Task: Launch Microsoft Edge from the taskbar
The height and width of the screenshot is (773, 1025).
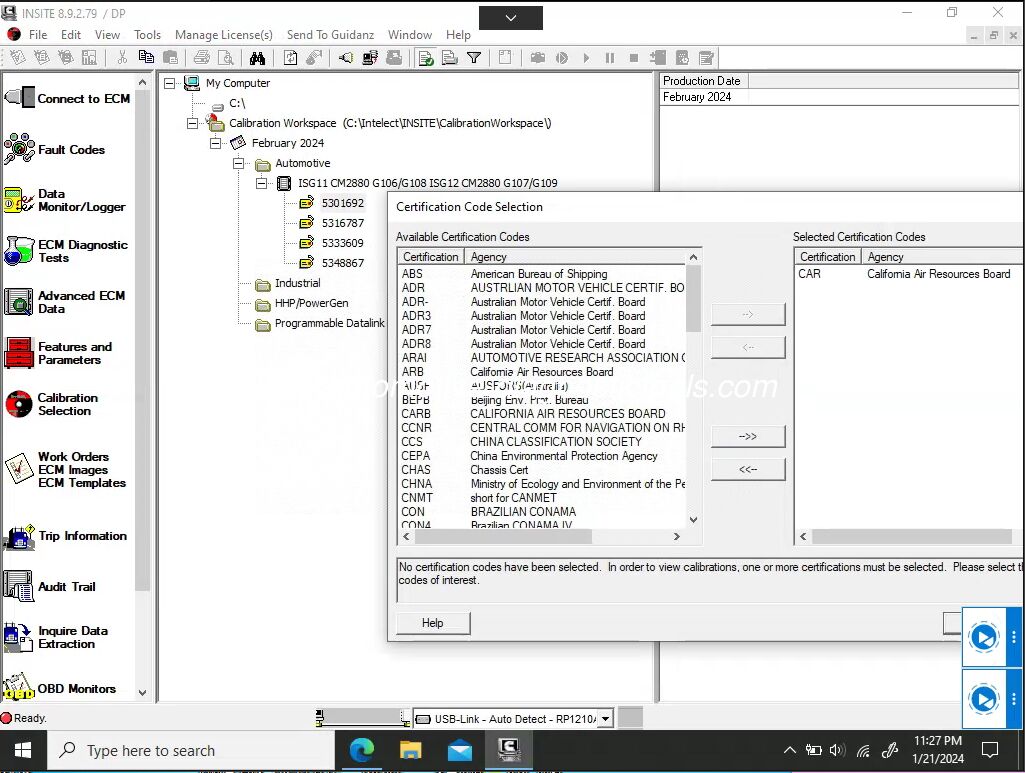Action: click(361, 750)
